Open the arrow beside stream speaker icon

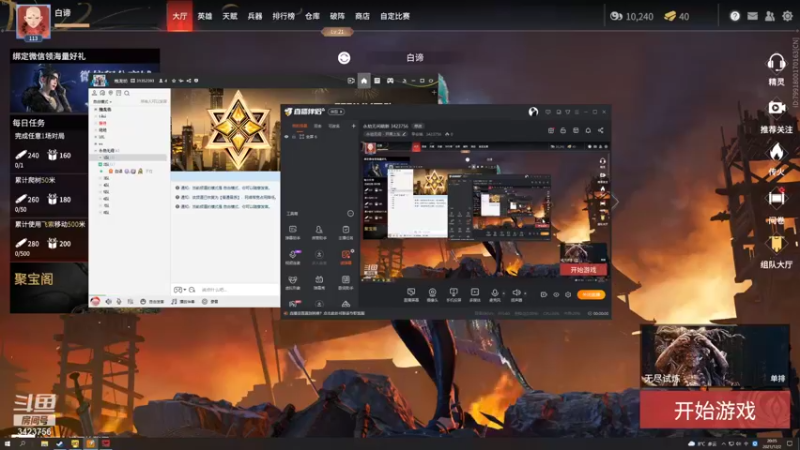coord(525,293)
